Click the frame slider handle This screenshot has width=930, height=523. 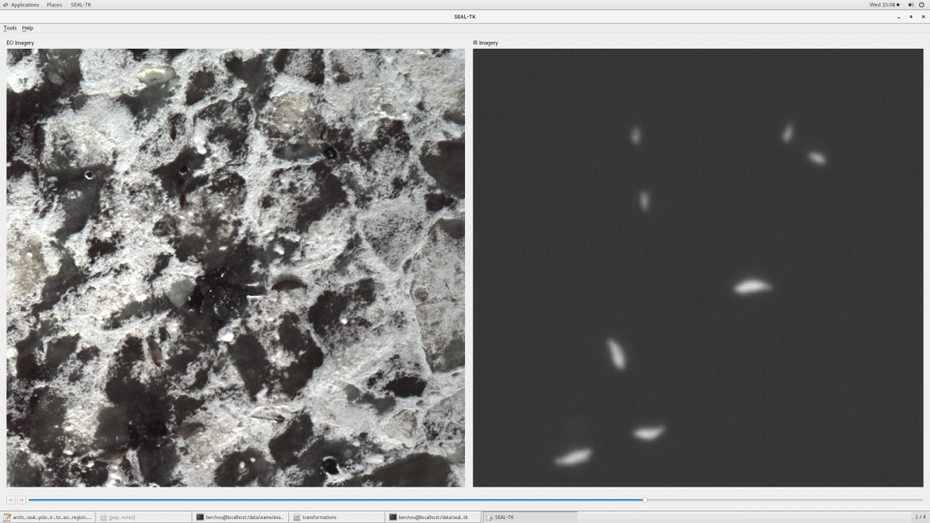pyautogui.click(x=645, y=500)
